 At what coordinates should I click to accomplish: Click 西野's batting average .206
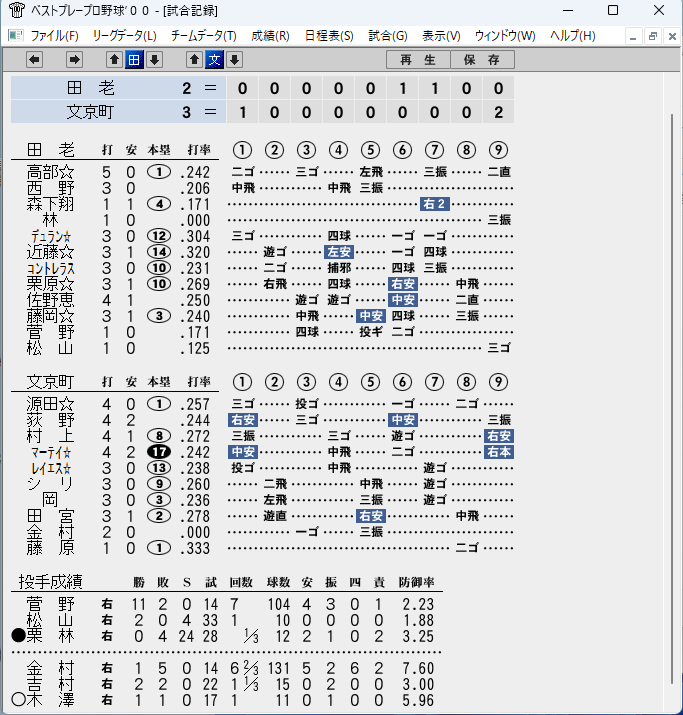195,188
